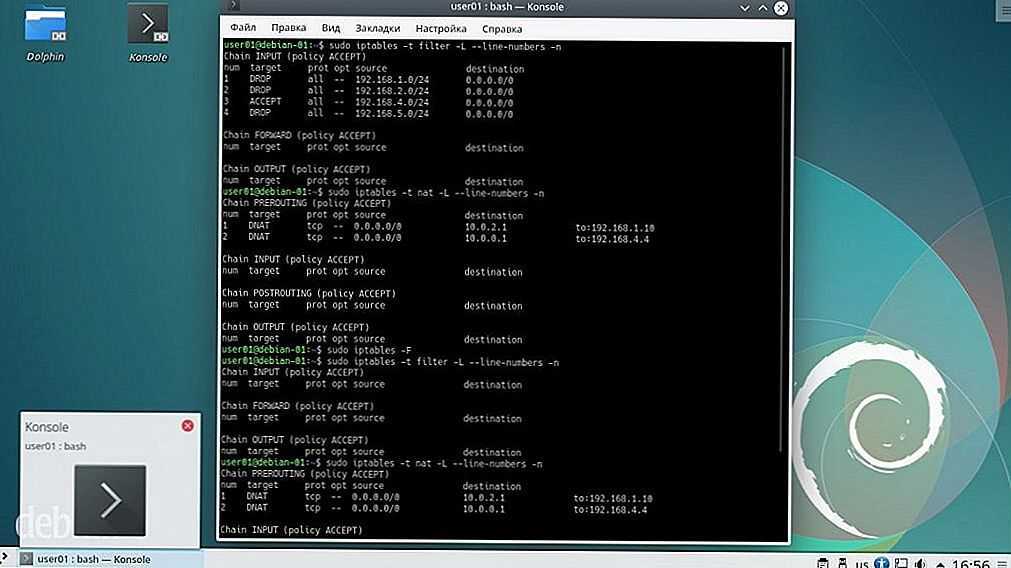Expand hidden system tray icons arrow
The height and width of the screenshot is (568, 1011).
coord(940,564)
